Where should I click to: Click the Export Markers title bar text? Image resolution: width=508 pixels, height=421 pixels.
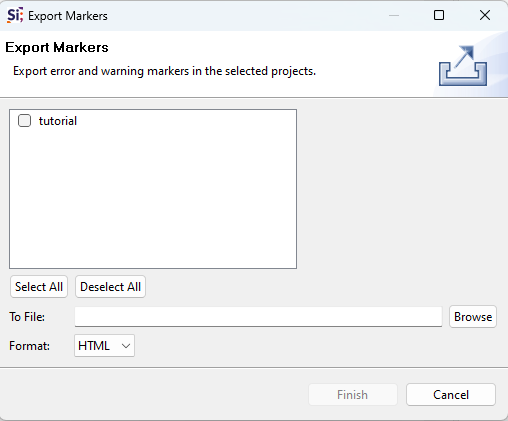click(68, 16)
